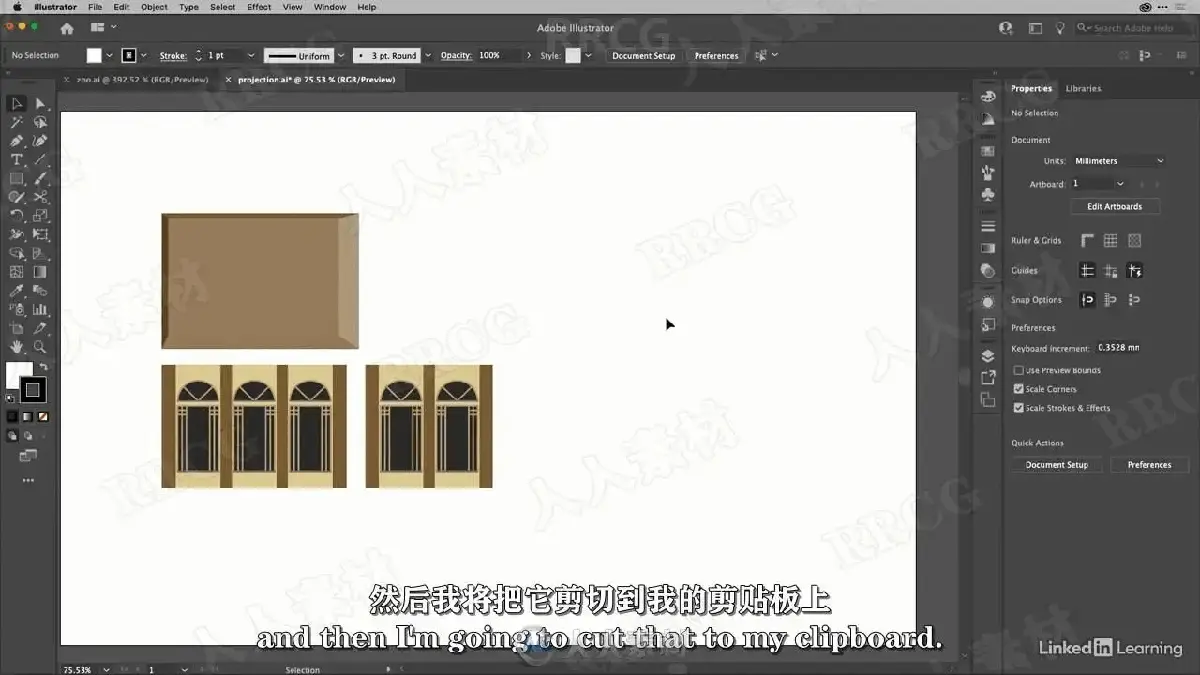
Task: Open the Effect menu
Action: click(x=259, y=7)
